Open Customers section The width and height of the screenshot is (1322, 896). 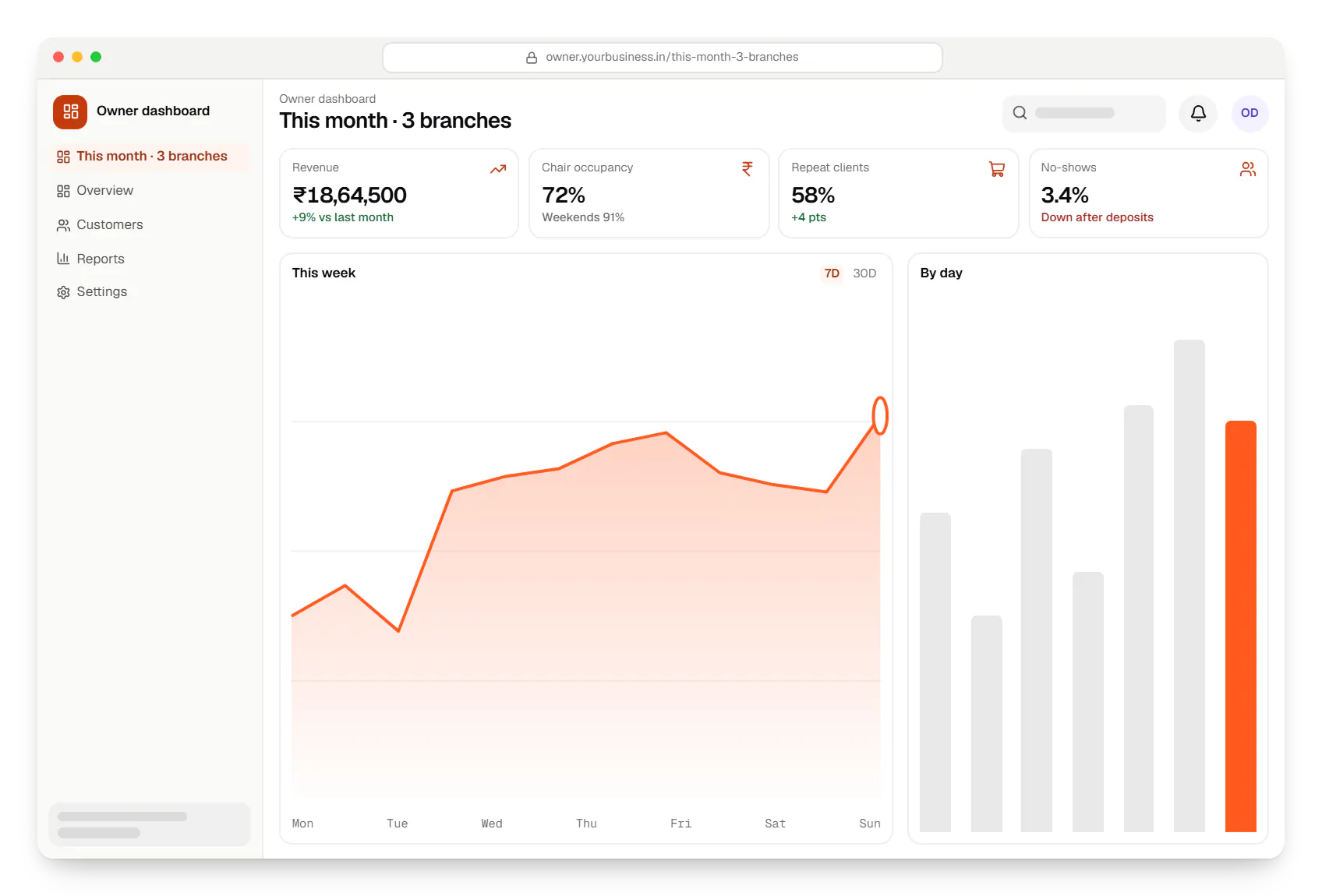click(x=150, y=225)
